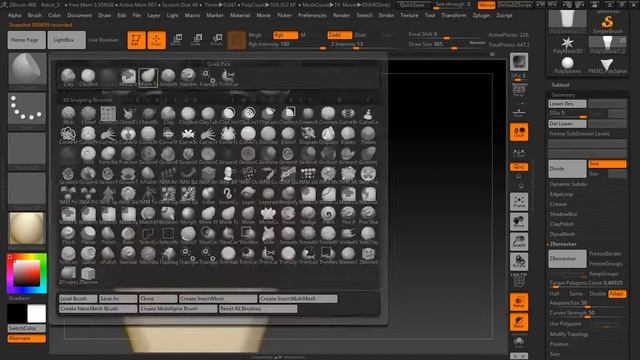Select the Clay brush in Quick Pick row
The image size is (640, 360).
68,77
